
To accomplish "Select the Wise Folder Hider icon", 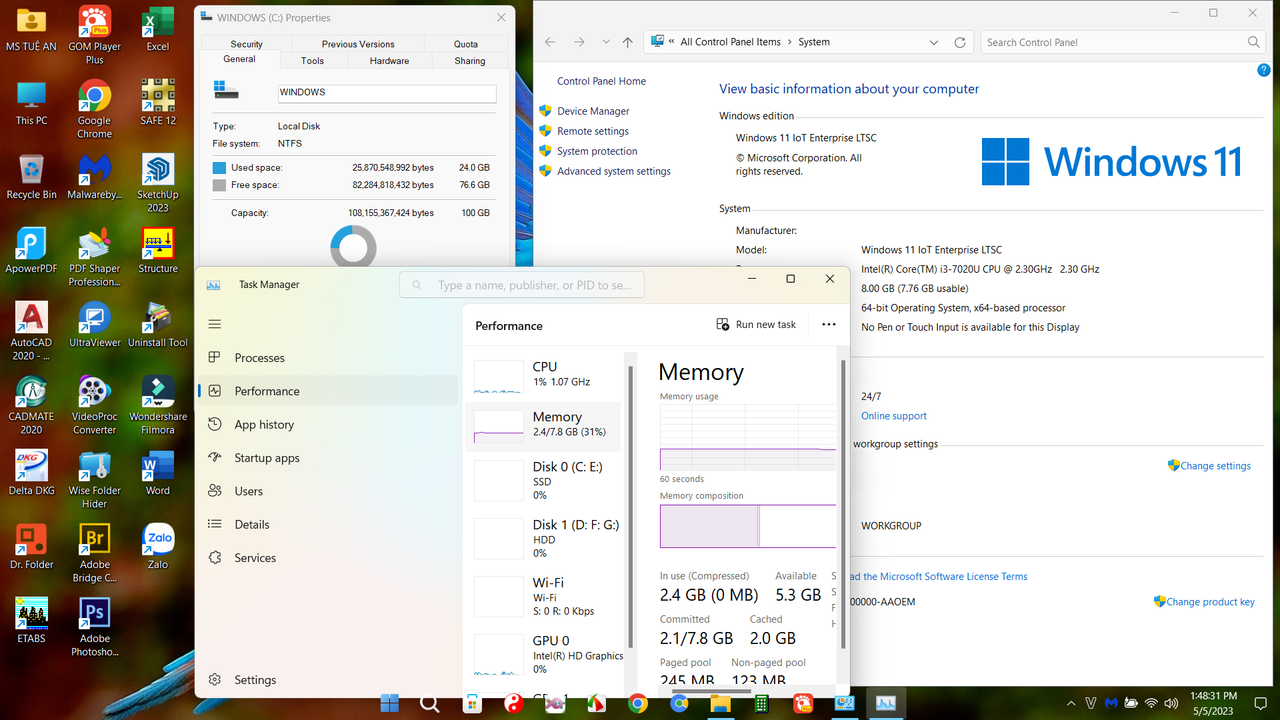I will tap(94, 479).
